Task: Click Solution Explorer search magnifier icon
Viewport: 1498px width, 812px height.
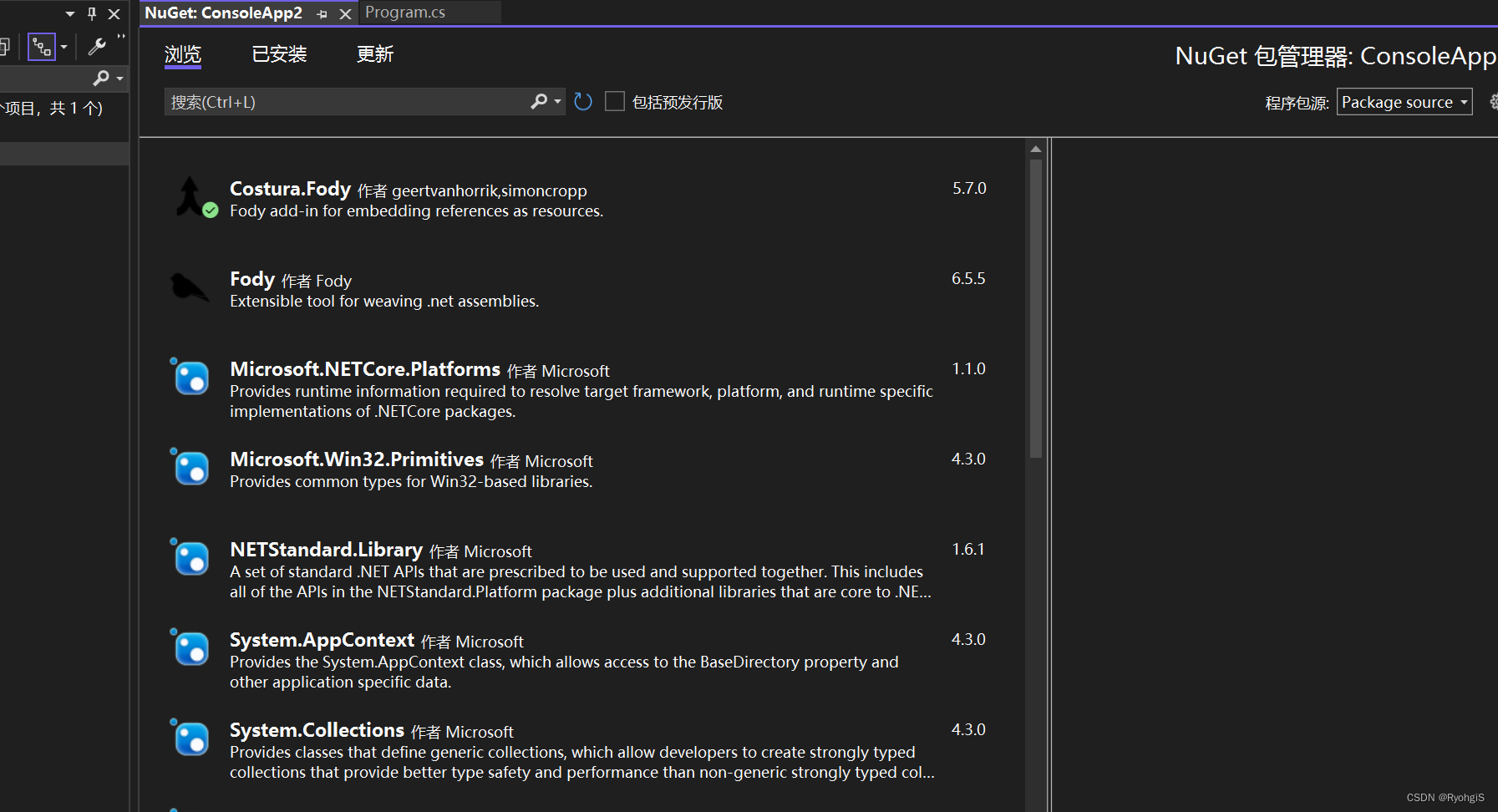Action: point(101,78)
